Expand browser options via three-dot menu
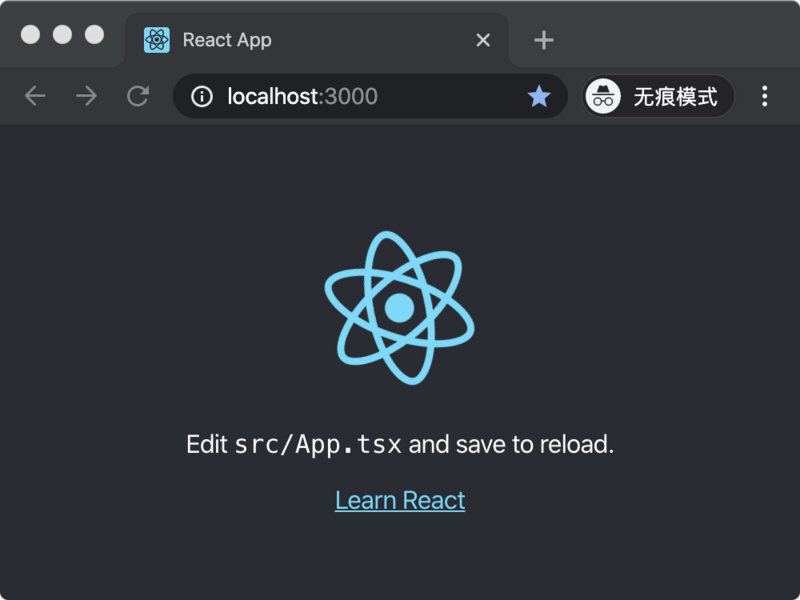 [x=764, y=96]
